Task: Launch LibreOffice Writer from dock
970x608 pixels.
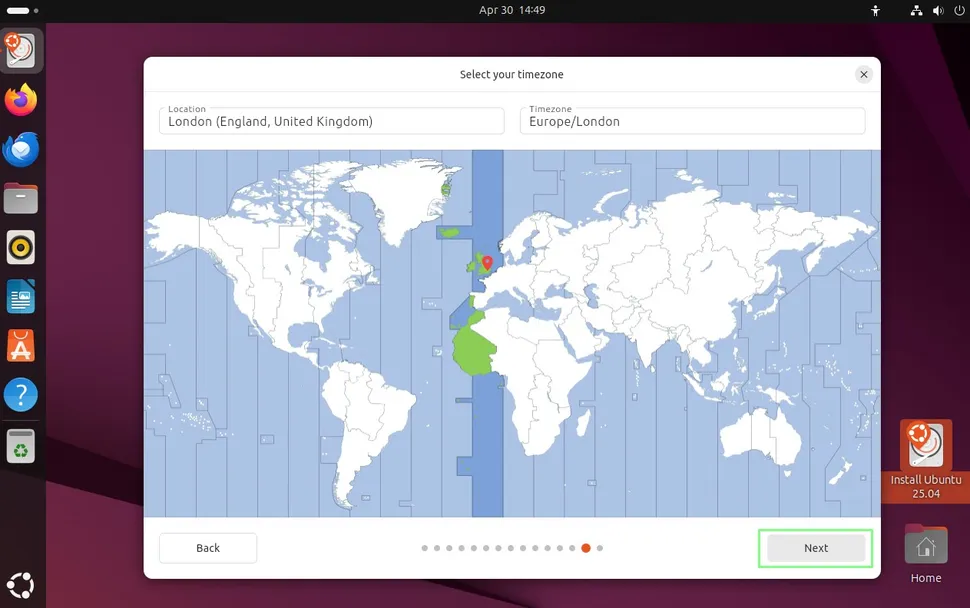Action: 21,297
